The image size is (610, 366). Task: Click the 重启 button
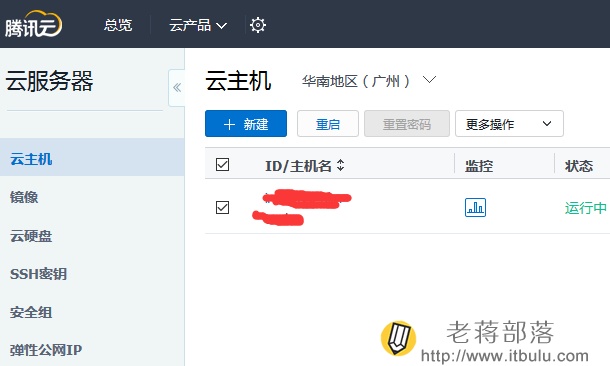328,124
